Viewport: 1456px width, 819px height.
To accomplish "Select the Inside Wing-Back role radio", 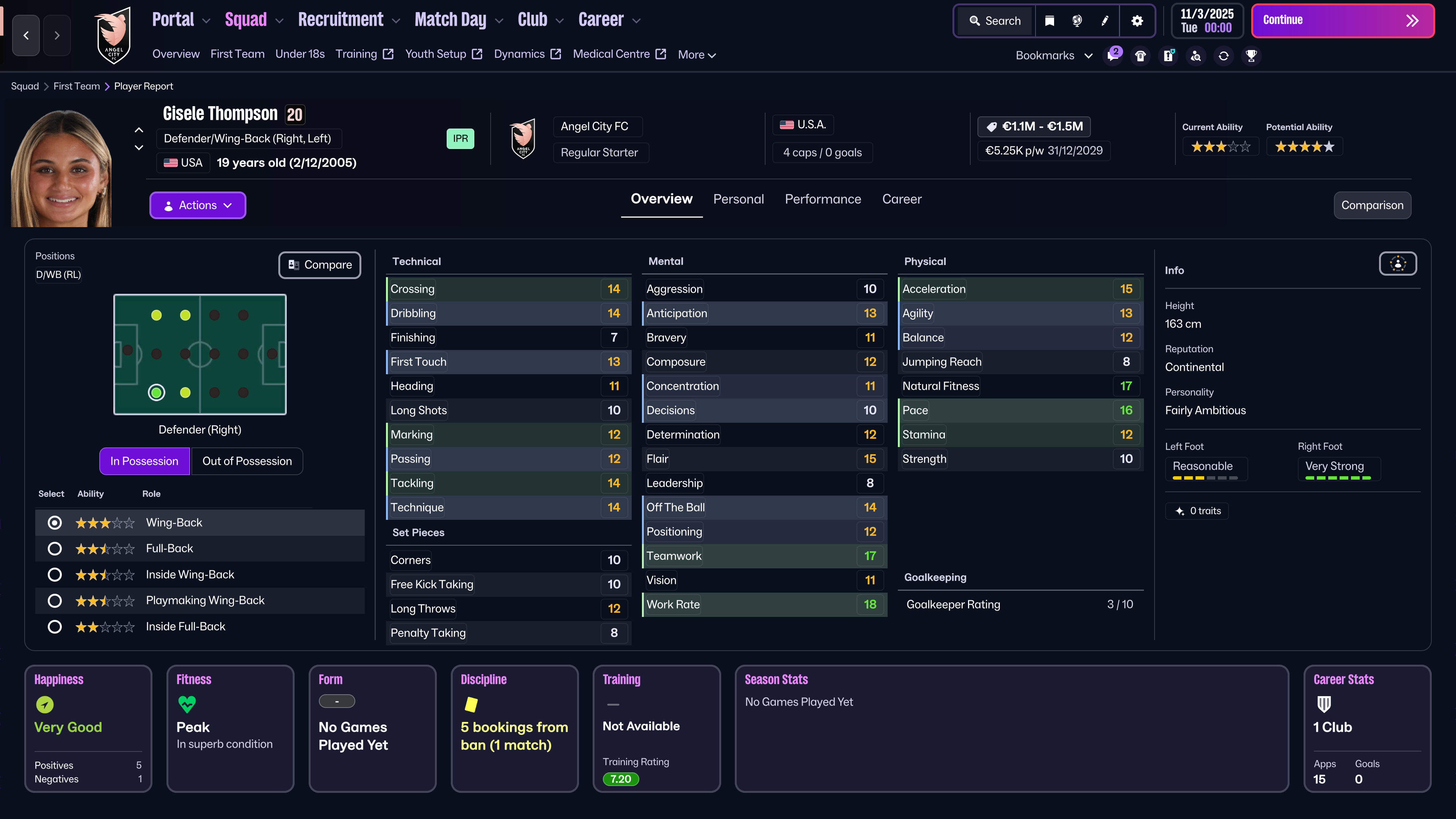I will point(55,574).
